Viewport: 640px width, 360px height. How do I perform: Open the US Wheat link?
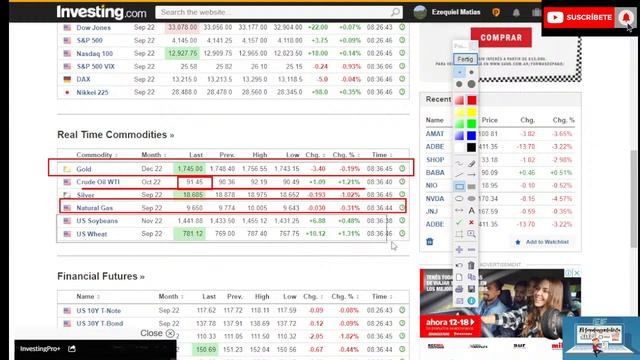(92, 234)
